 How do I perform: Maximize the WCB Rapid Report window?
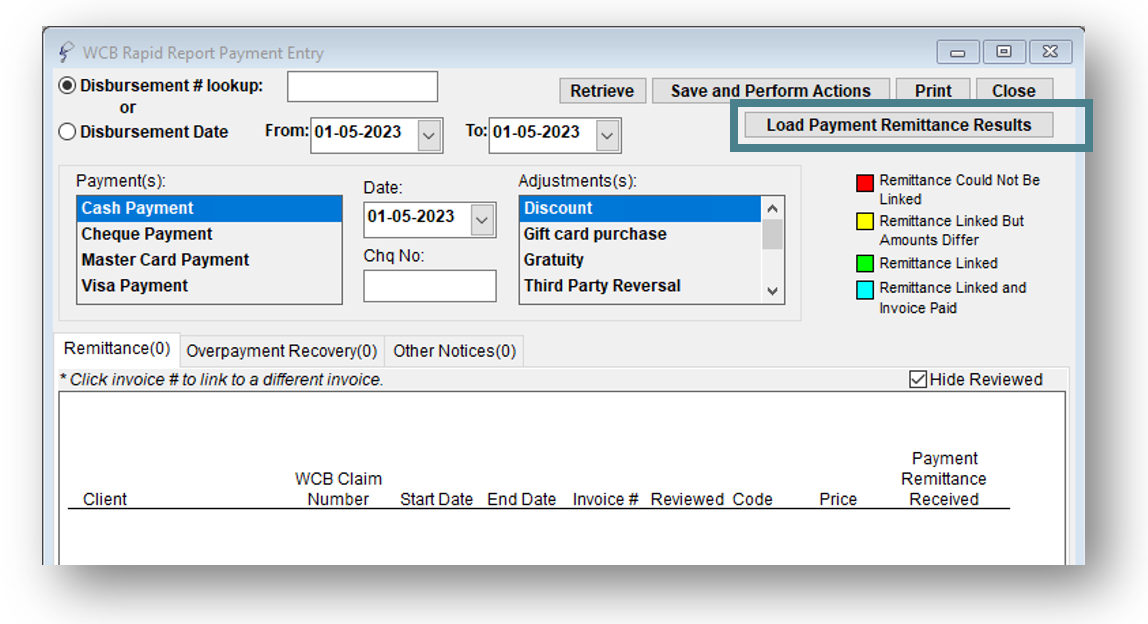[1004, 51]
